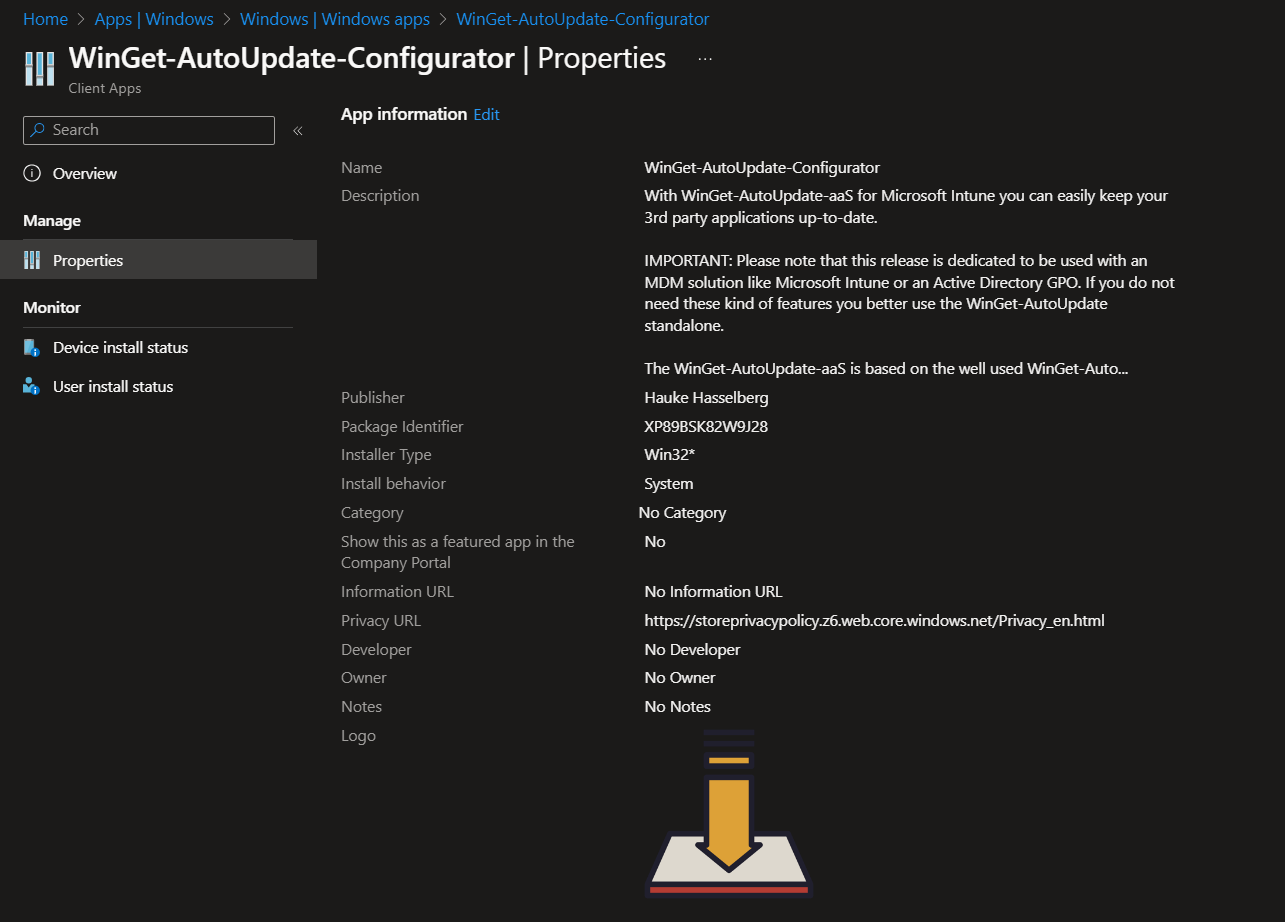Edit the App information section
The height and width of the screenshot is (922, 1285).
tap(486, 115)
